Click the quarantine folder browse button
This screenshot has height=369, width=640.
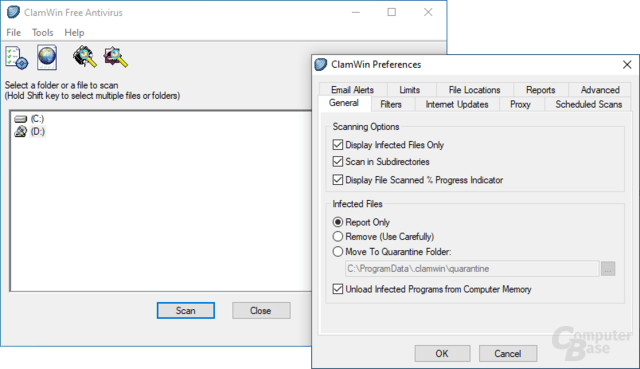(608, 269)
